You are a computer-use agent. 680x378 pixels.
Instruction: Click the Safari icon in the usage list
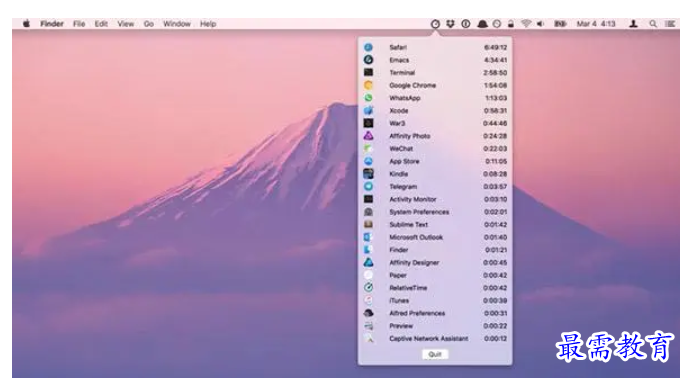click(x=368, y=47)
